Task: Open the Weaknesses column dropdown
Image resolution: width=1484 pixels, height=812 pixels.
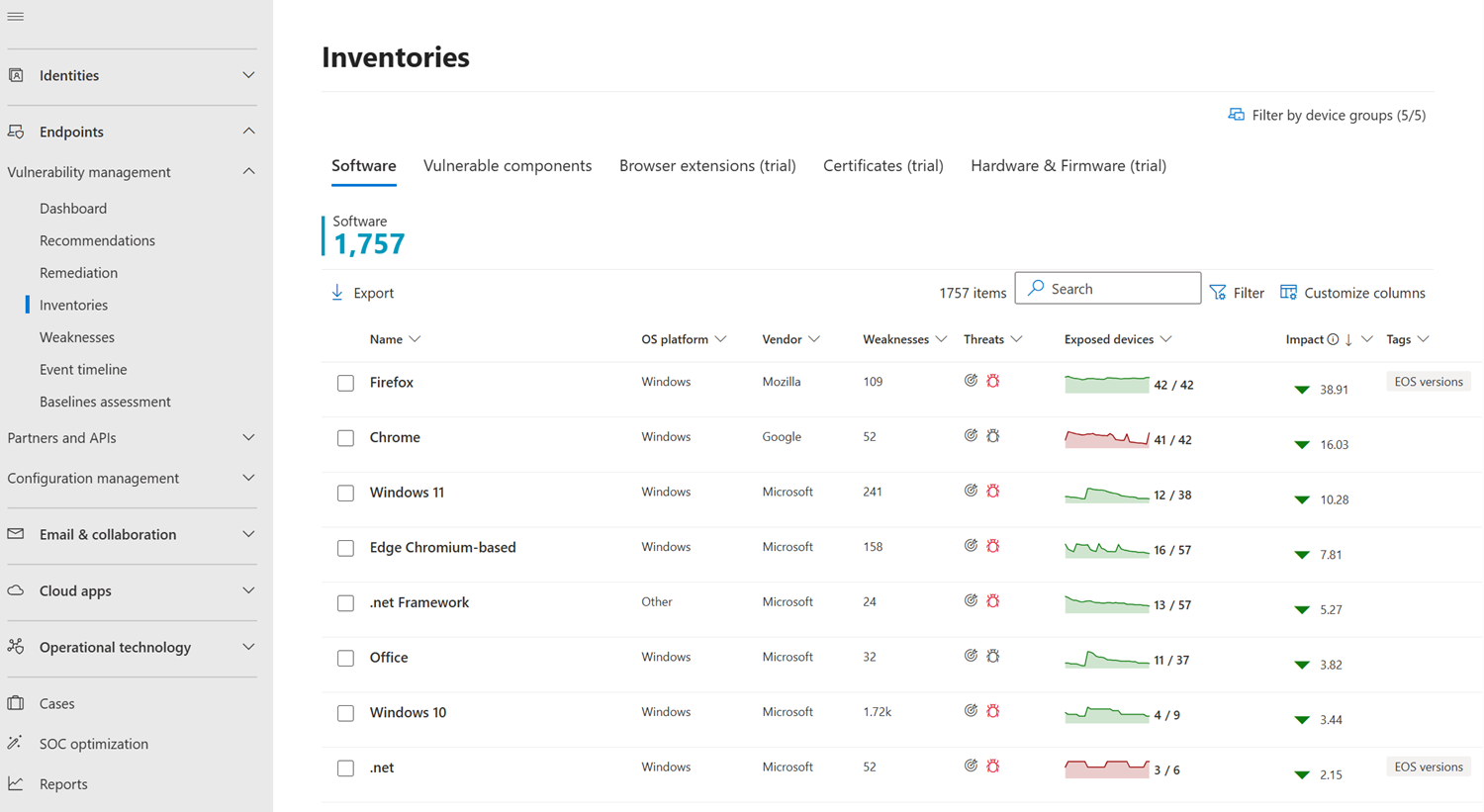Action: click(x=941, y=339)
